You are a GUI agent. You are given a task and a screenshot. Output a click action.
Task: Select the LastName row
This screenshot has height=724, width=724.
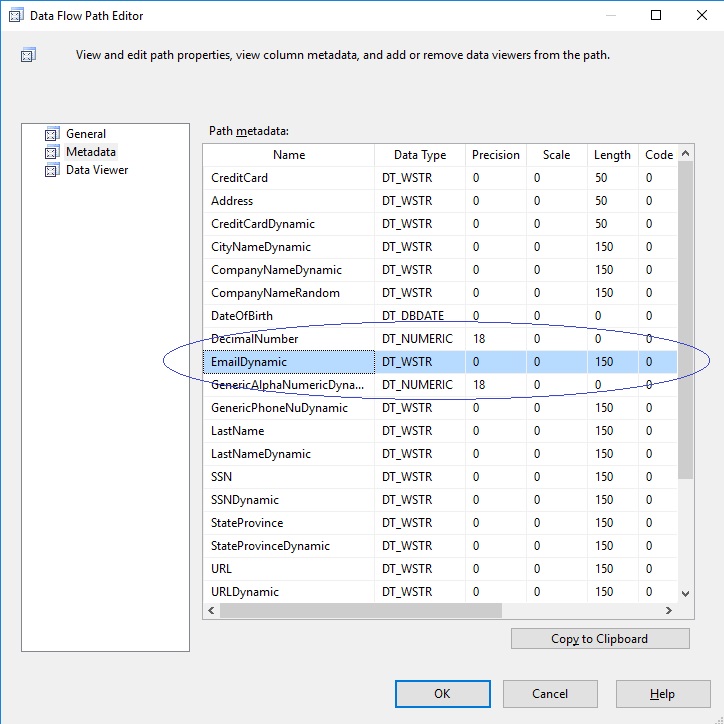tap(440, 431)
